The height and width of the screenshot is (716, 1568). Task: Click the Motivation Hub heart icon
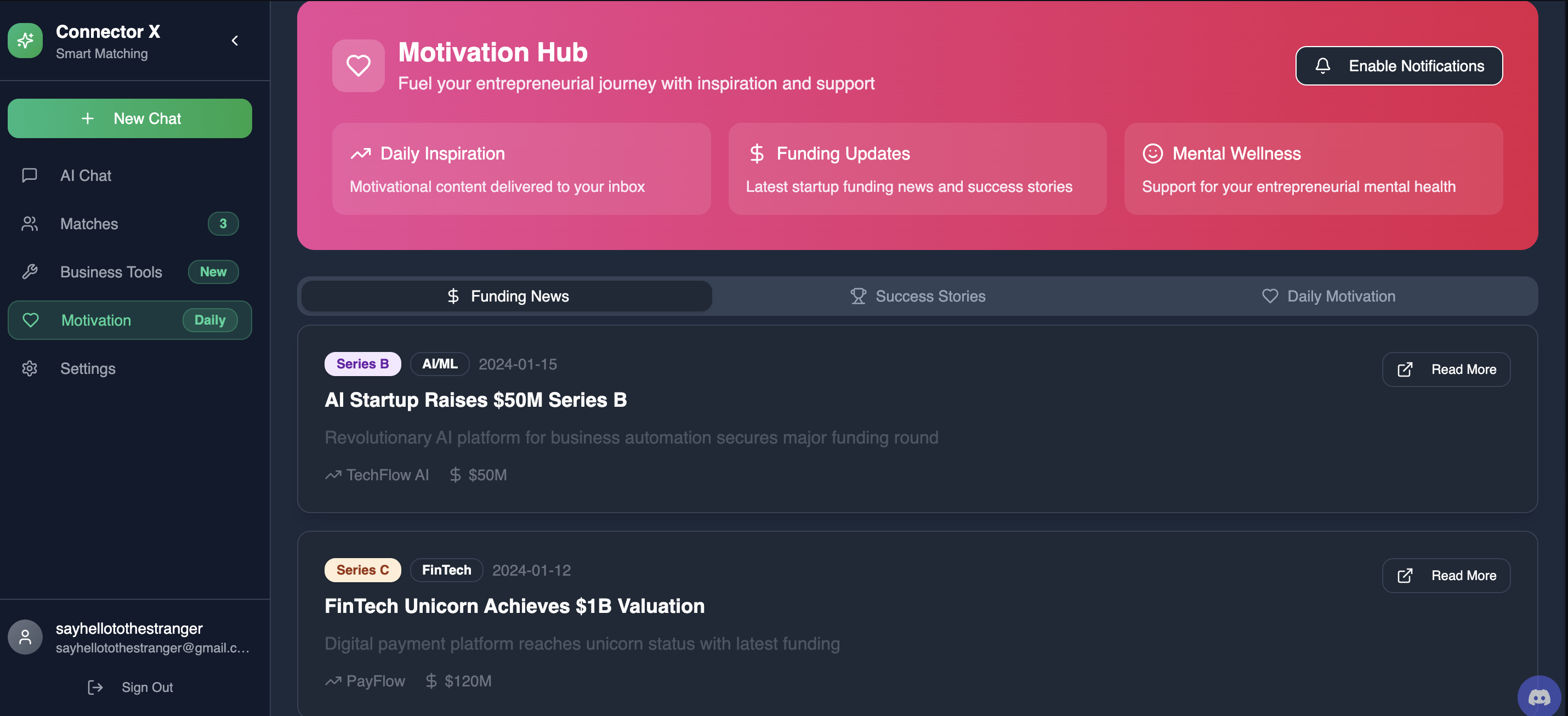[358, 66]
